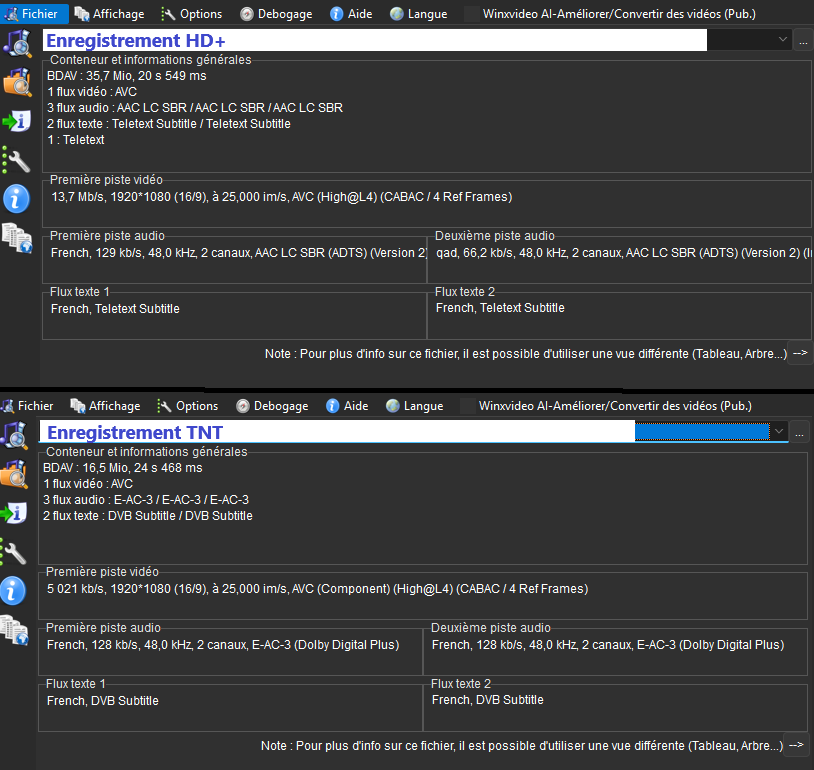Screen dimensions: 814x770
Task: Click '13,7 Mb/s, 1920*1080' video track text
Action: 282,197
